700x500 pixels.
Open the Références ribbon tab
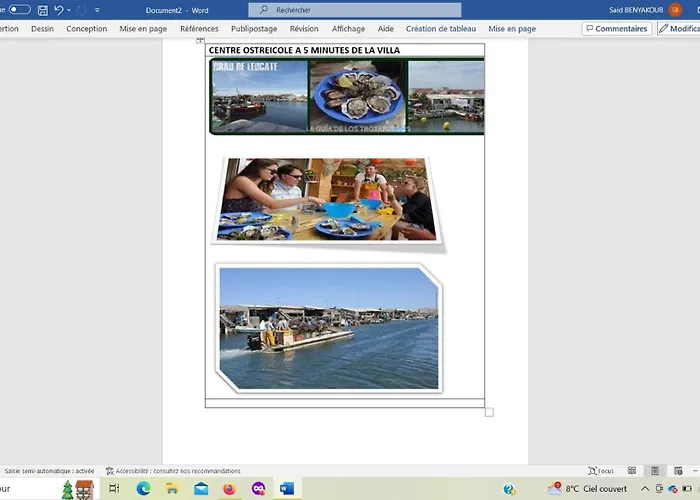199,29
